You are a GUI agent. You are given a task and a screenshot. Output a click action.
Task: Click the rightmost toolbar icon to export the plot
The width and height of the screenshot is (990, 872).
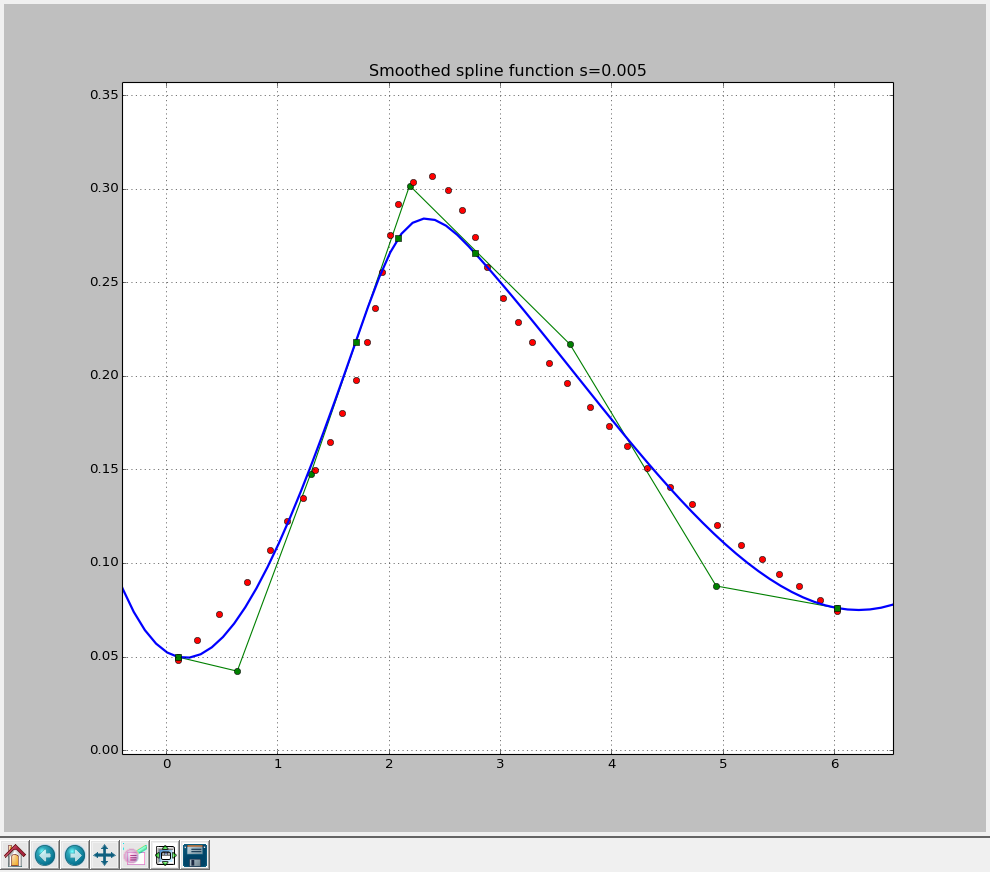pos(196,854)
